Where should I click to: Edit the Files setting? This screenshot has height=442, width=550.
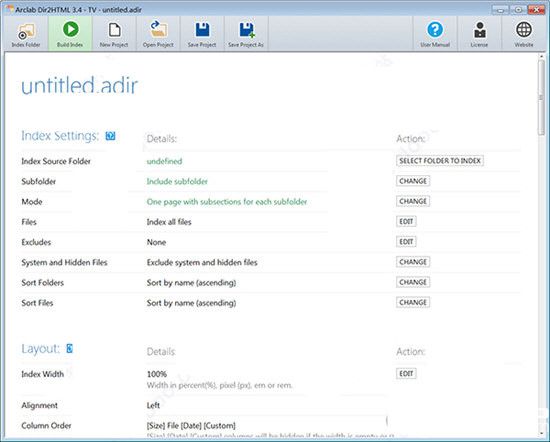[x=406, y=222]
